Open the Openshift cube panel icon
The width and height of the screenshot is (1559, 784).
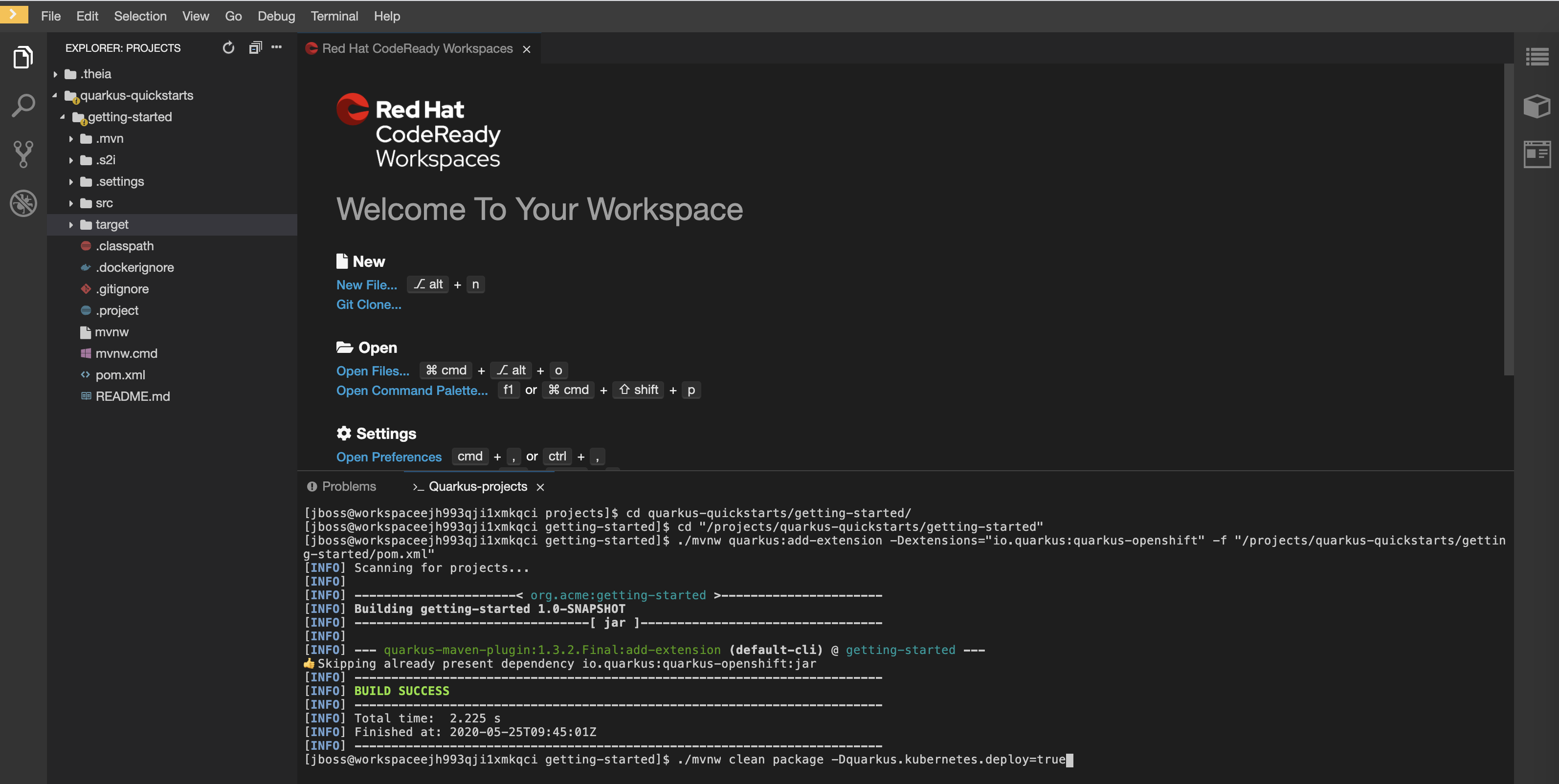tap(1537, 106)
